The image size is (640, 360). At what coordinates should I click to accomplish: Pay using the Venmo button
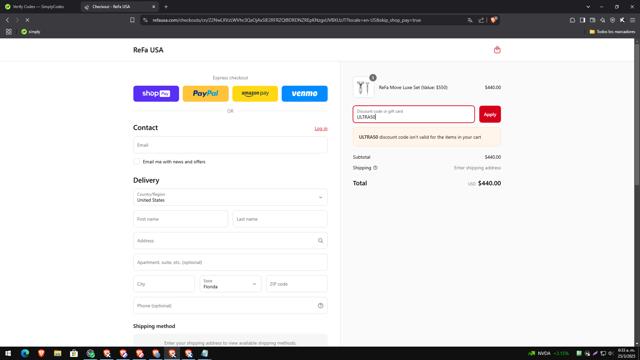(x=304, y=93)
